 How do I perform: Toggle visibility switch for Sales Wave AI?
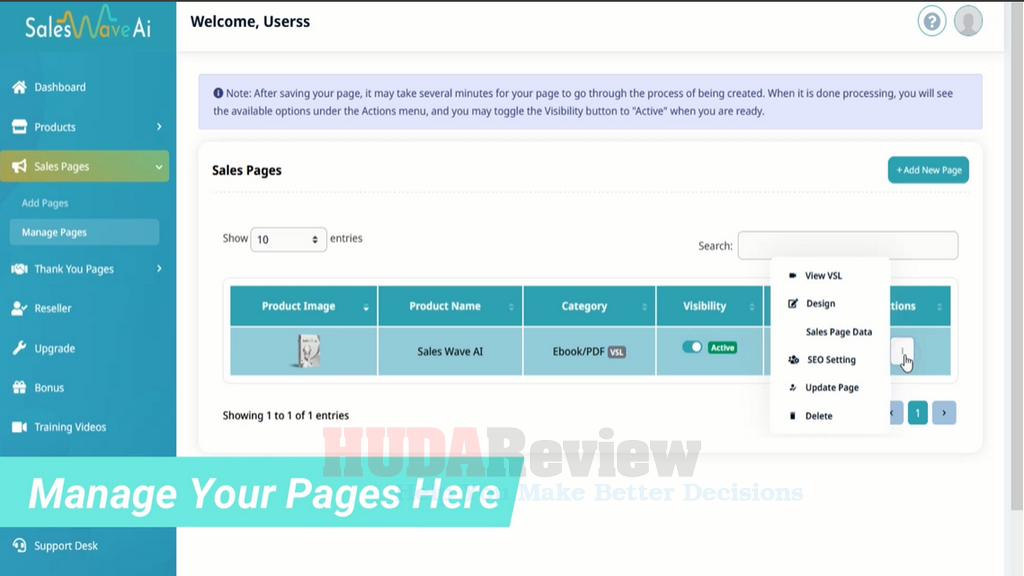[692, 347]
